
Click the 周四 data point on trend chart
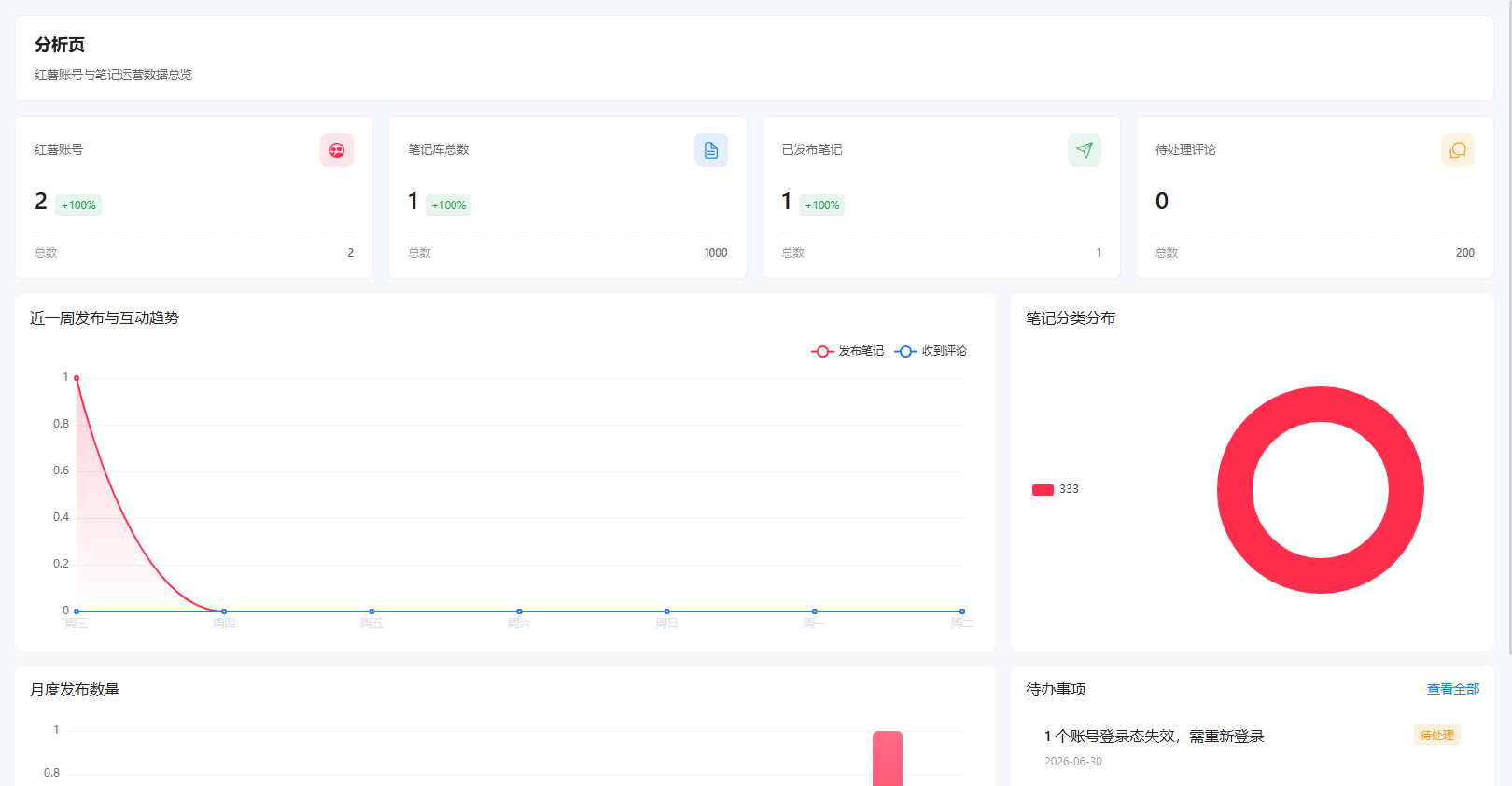(x=224, y=611)
